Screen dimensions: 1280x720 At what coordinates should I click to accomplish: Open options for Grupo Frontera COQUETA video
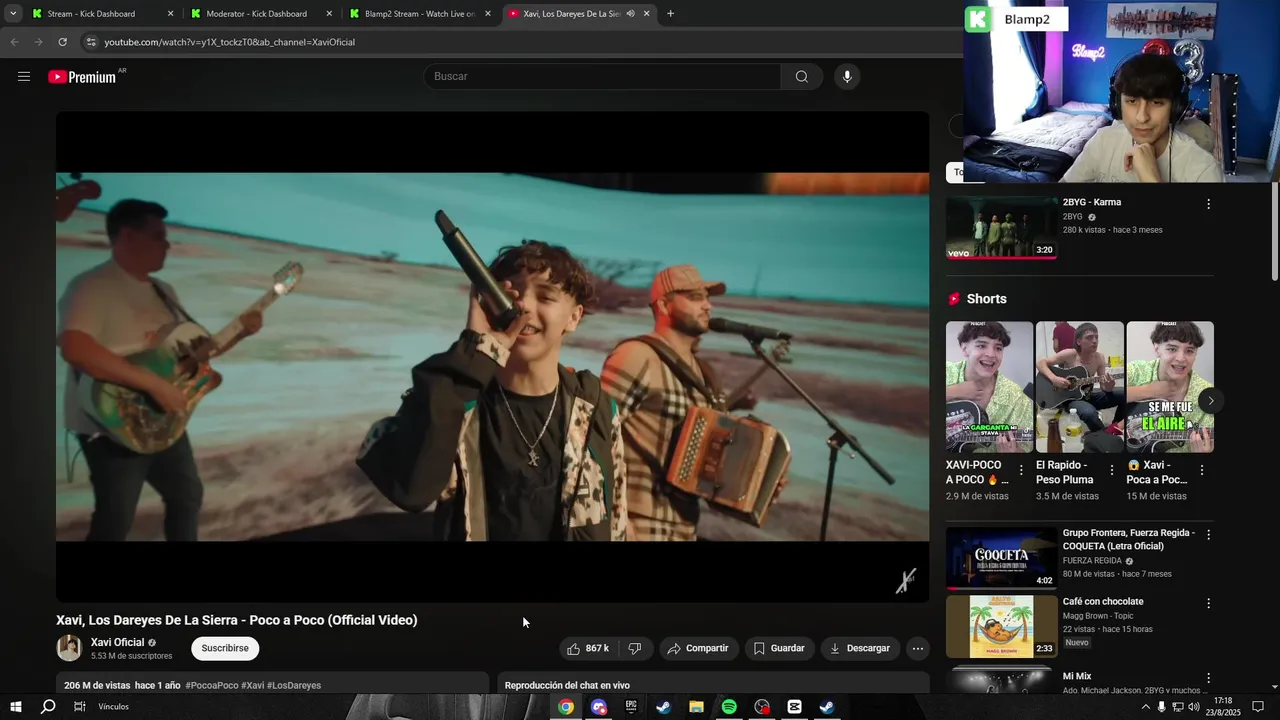tap(1208, 535)
